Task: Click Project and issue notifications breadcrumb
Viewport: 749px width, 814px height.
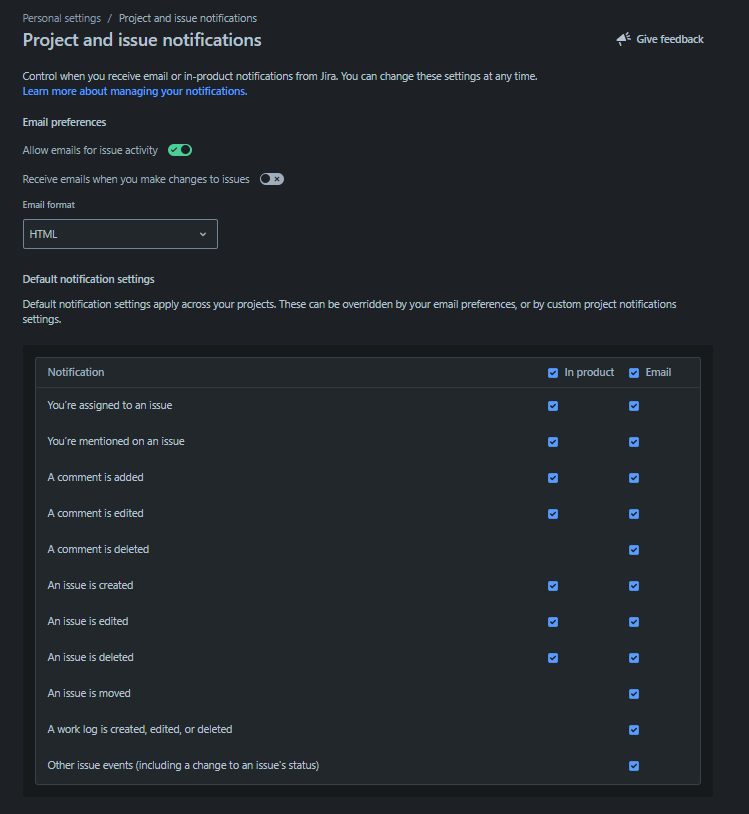Action: [x=188, y=18]
